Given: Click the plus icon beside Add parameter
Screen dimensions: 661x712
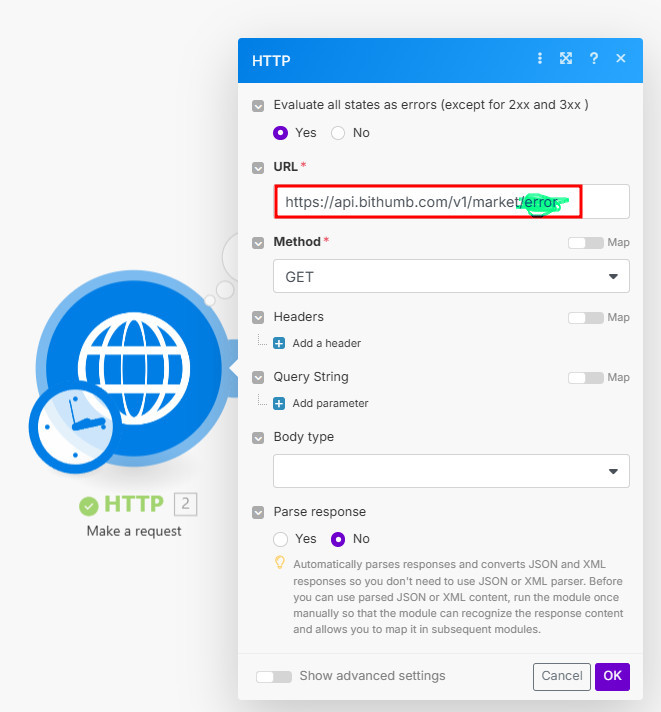Looking at the screenshot, I should (x=280, y=403).
